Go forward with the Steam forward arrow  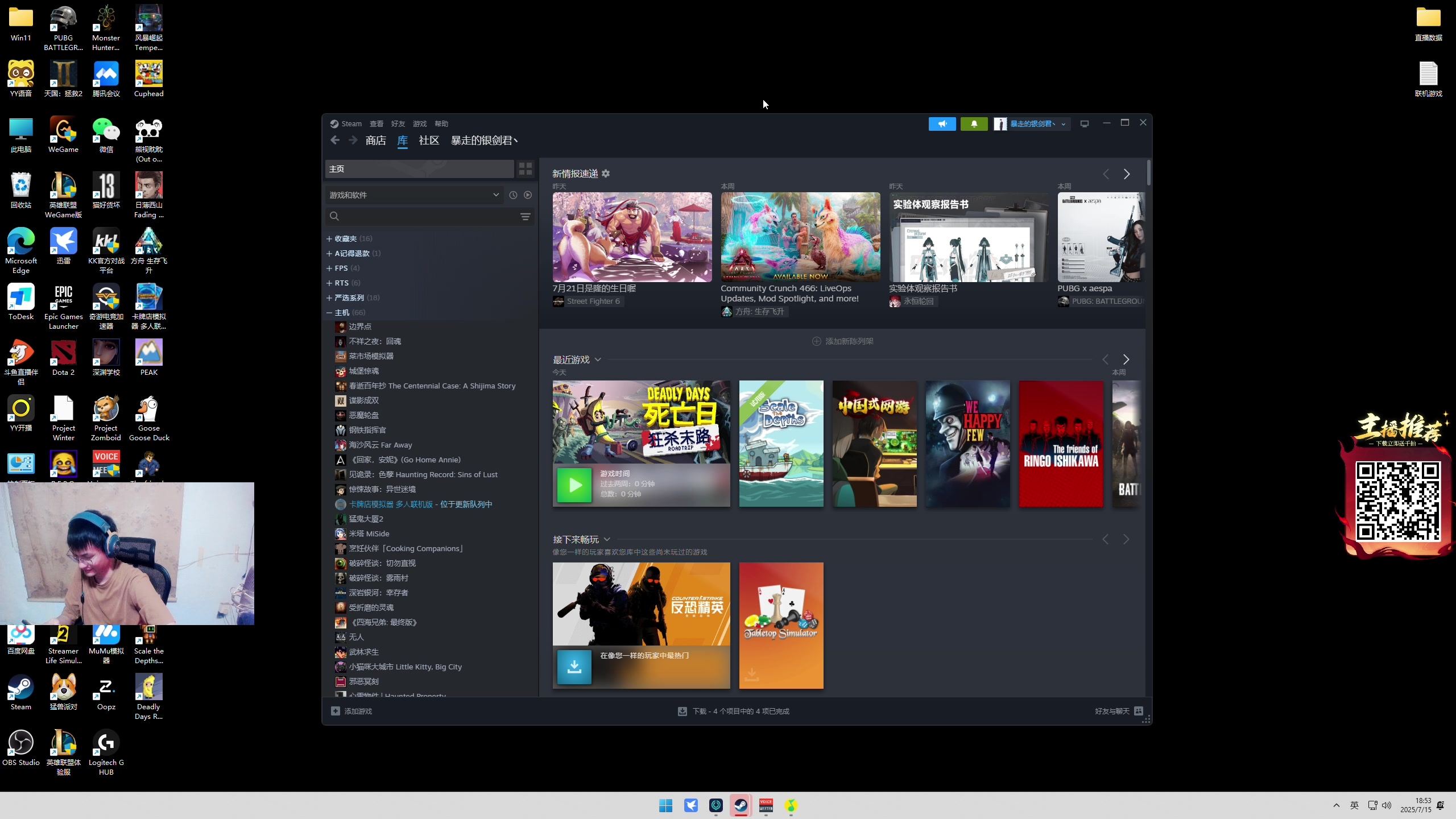pyautogui.click(x=353, y=140)
